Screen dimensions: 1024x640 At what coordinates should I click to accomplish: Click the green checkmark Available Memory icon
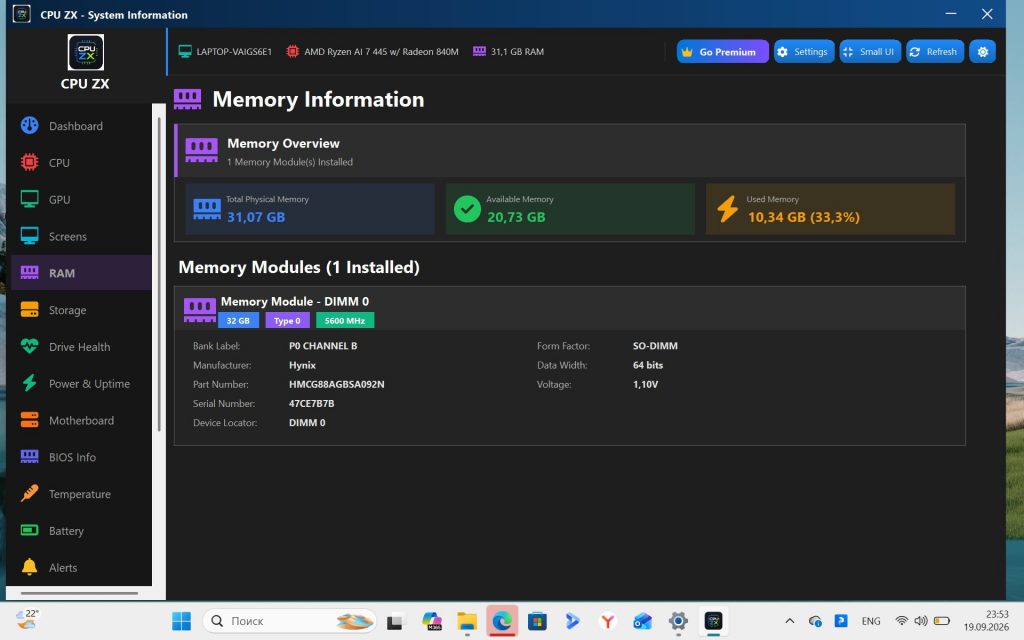point(467,210)
